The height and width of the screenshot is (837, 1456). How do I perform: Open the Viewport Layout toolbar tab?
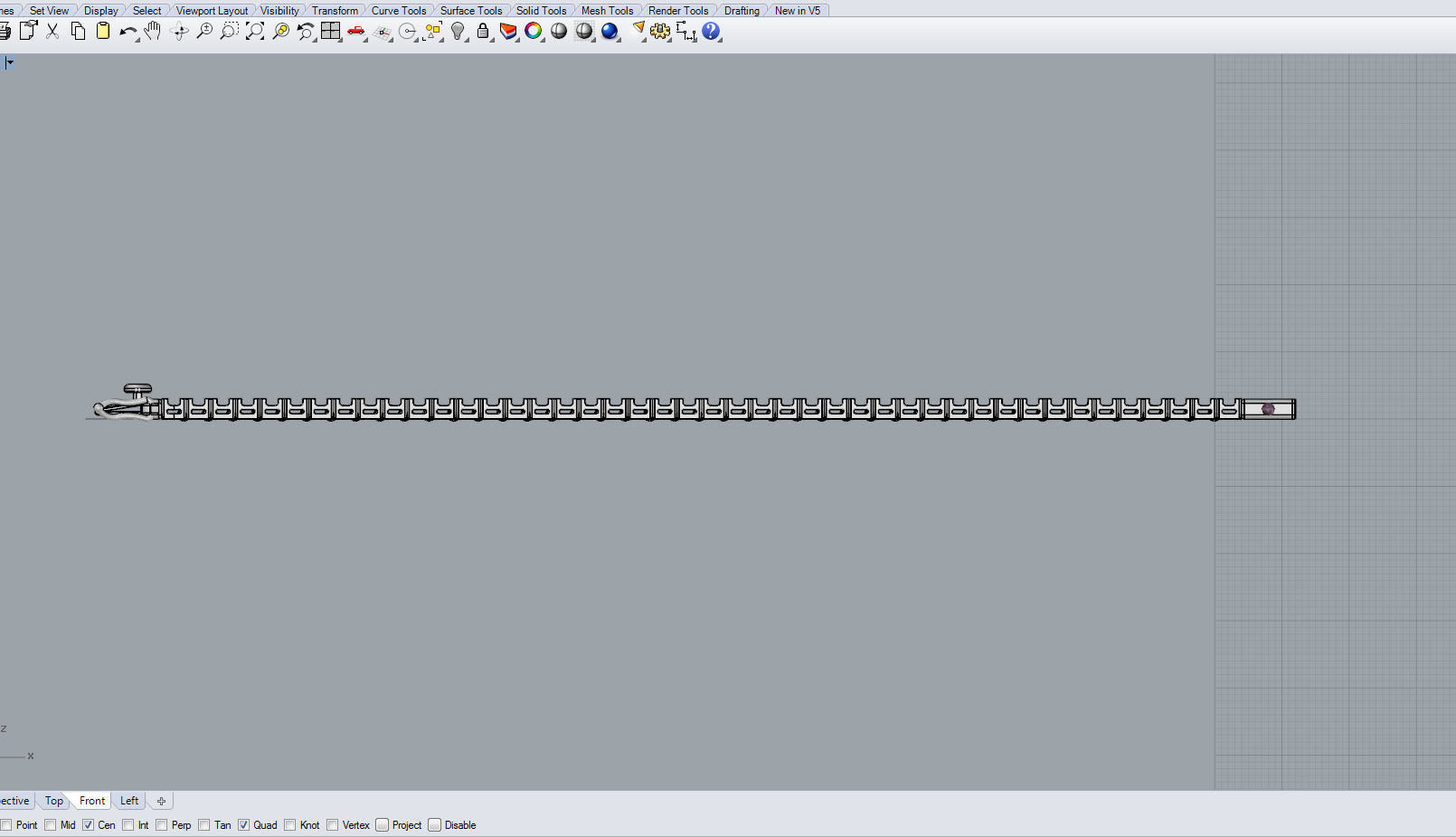tap(212, 11)
